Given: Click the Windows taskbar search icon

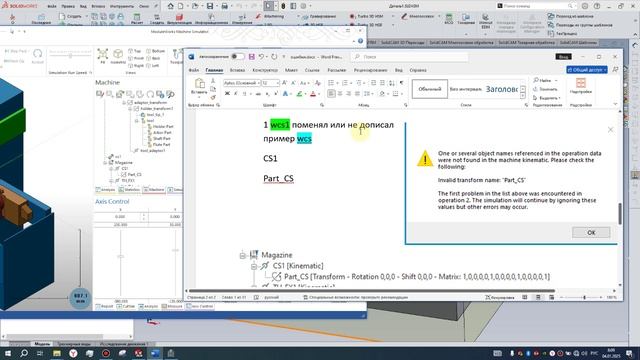Looking at the screenshot, I should [24, 353].
